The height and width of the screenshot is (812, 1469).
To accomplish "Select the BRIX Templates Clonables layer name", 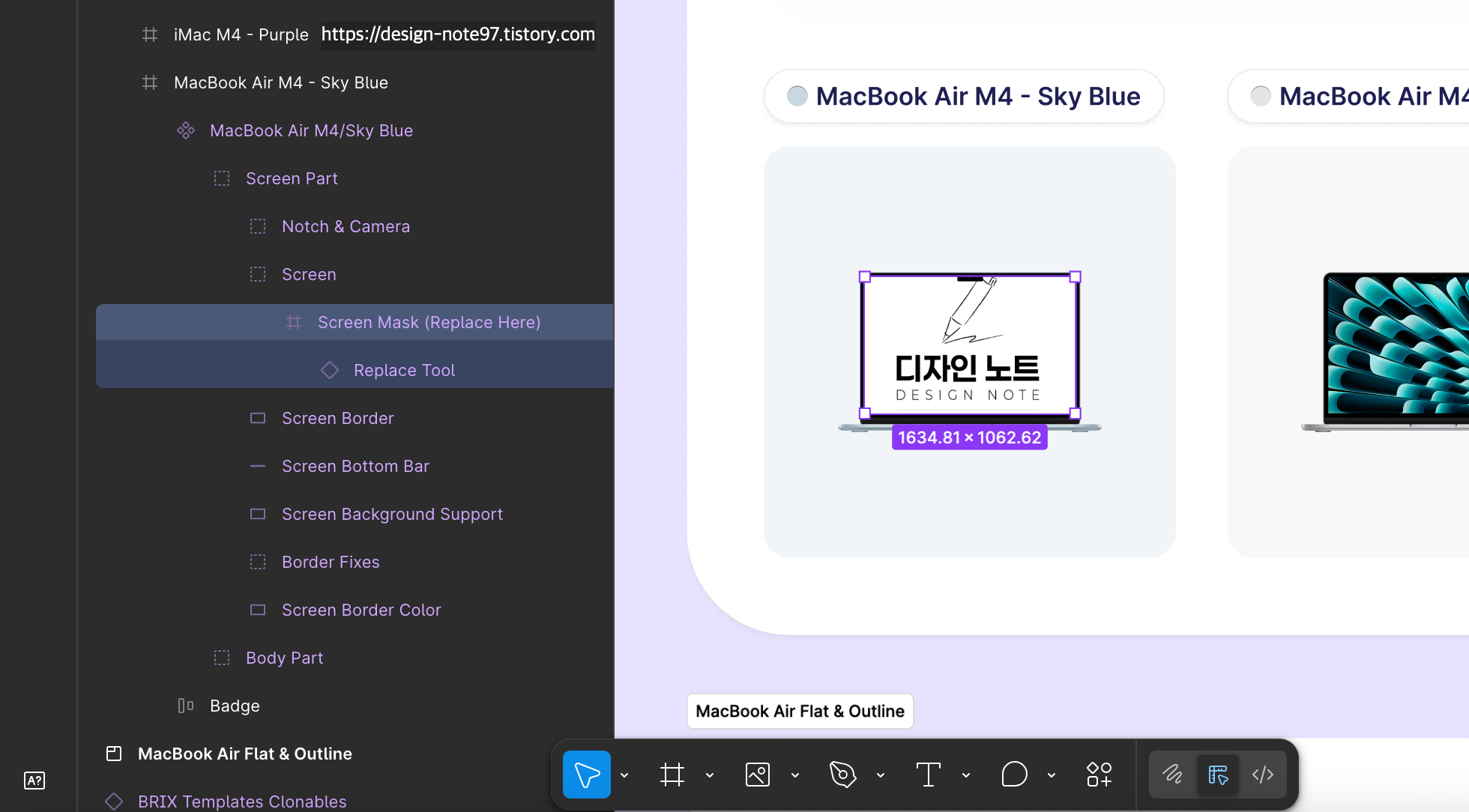I will 242,802.
